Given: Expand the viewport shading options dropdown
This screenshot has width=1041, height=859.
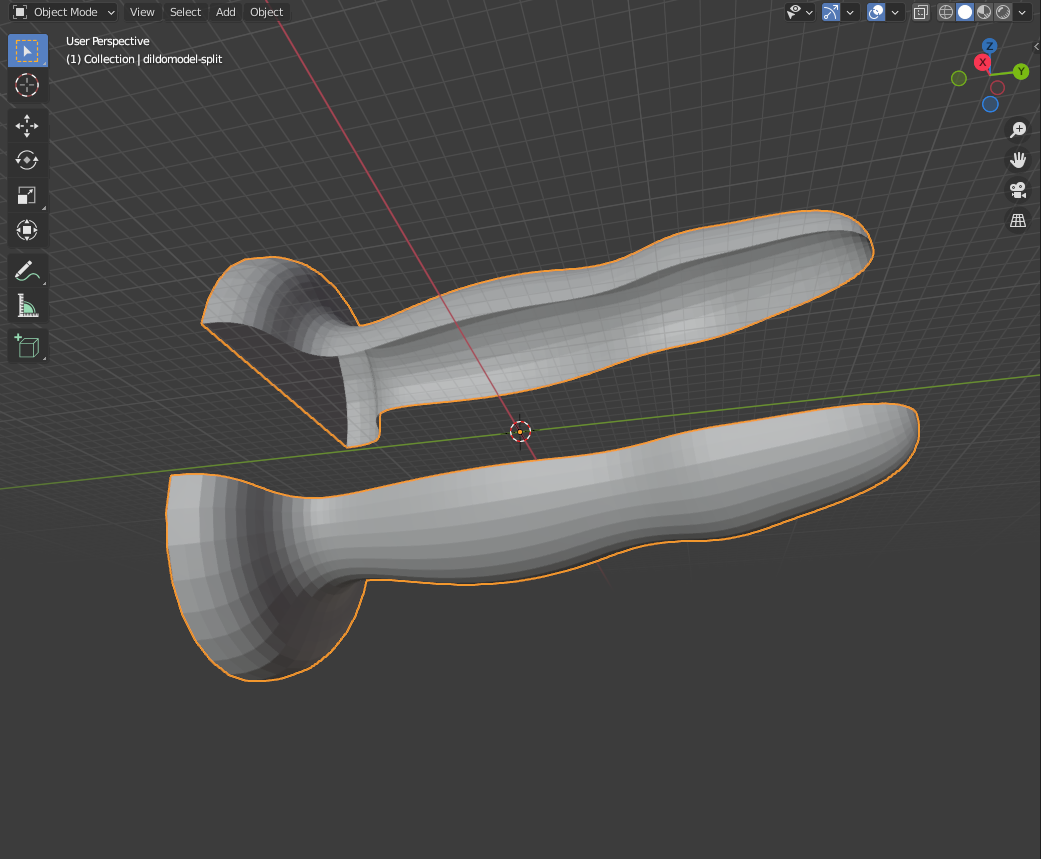Looking at the screenshot, I should (x=1022, y=12).
